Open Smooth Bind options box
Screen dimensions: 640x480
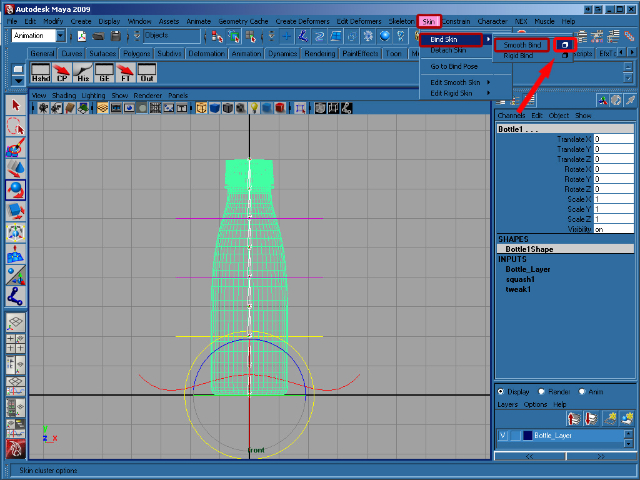click(x=565, y=45)
